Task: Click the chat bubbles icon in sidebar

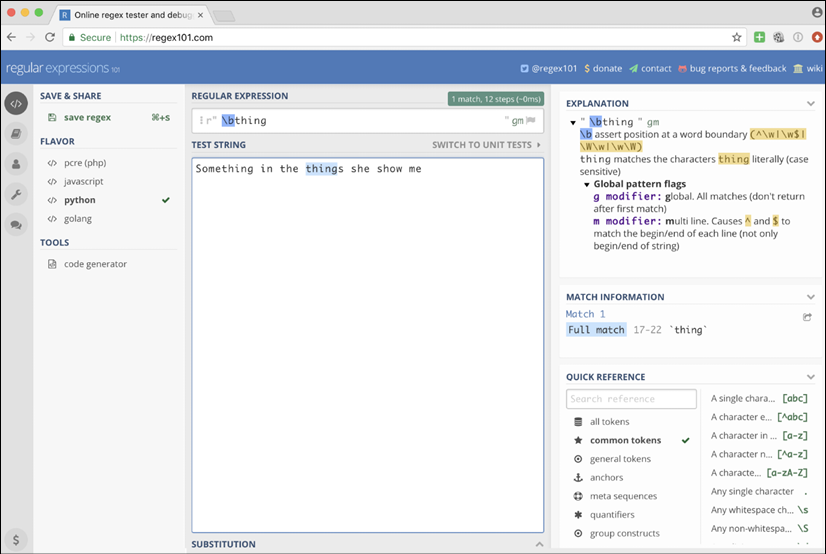Action: 16,225
